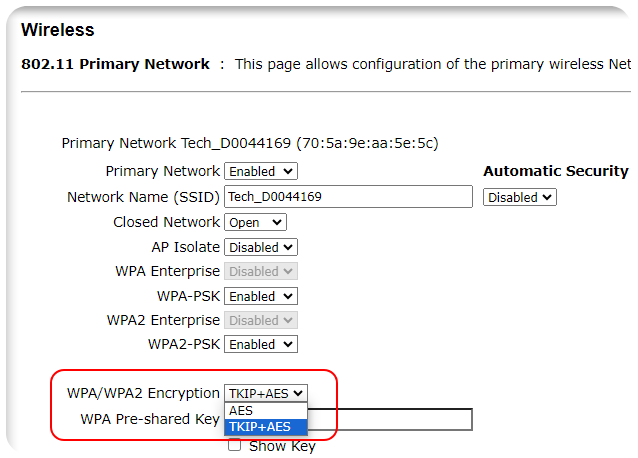The image size is (638, 458).
Task: Click the Automatic Security heading
Action: [556, 171]
